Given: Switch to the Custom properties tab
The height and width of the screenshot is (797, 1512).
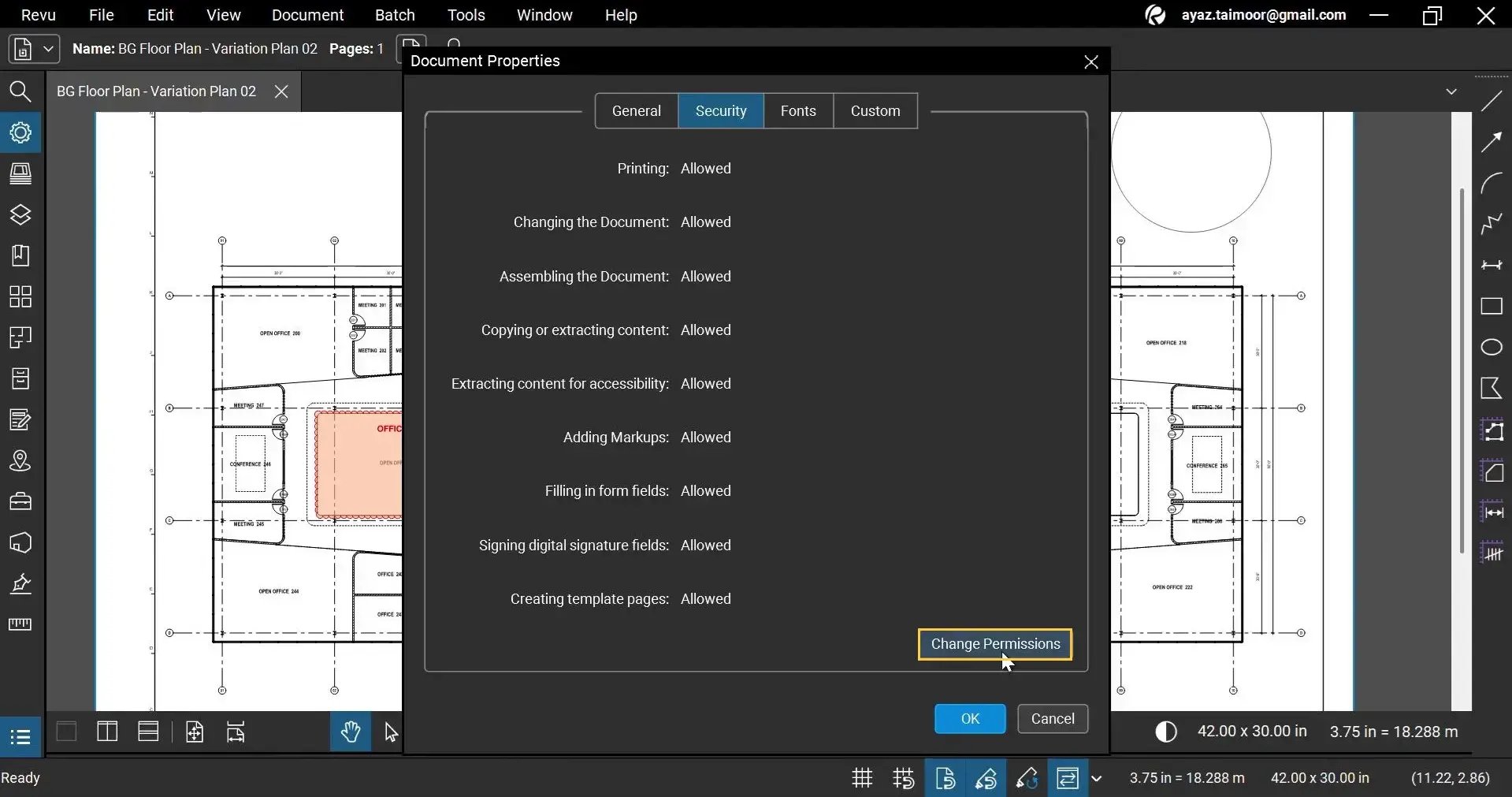Looking at the screenshot, I should tap(875, 111).
